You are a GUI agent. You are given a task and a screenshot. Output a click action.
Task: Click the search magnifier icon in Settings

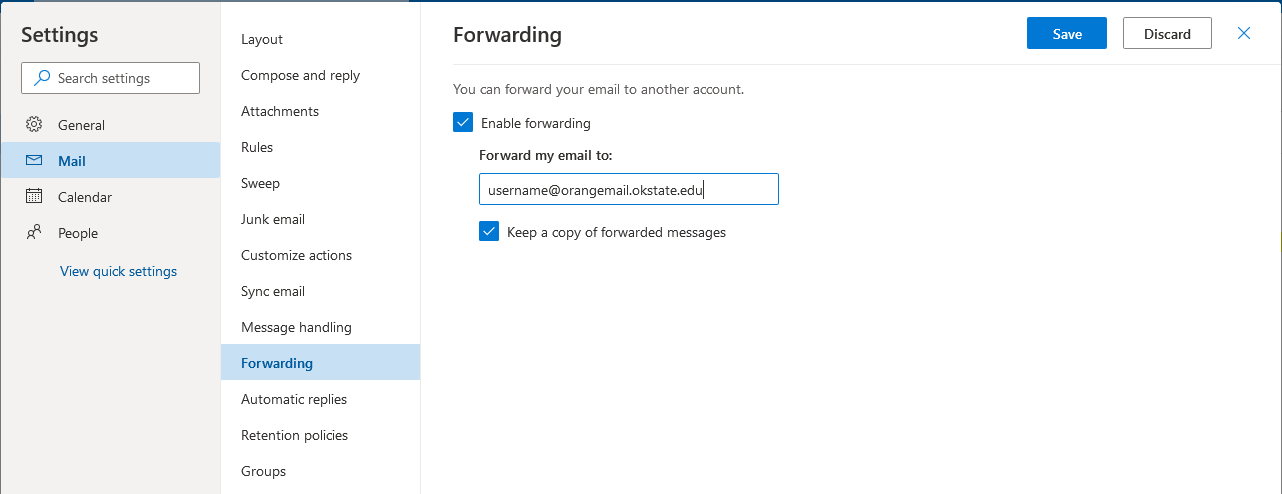coord(42,78)
